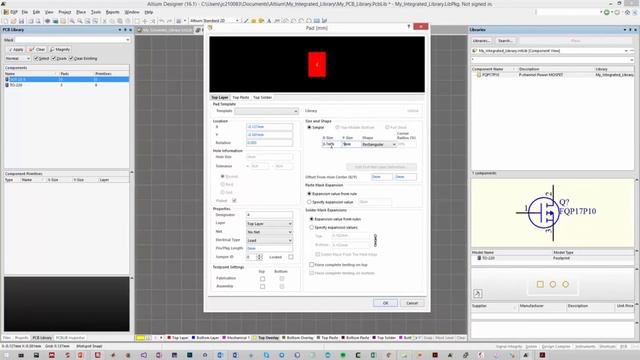Viewport: 640px width, 360px height.
Task: Click the Designator input field
Action: click(x=269, y=215)
